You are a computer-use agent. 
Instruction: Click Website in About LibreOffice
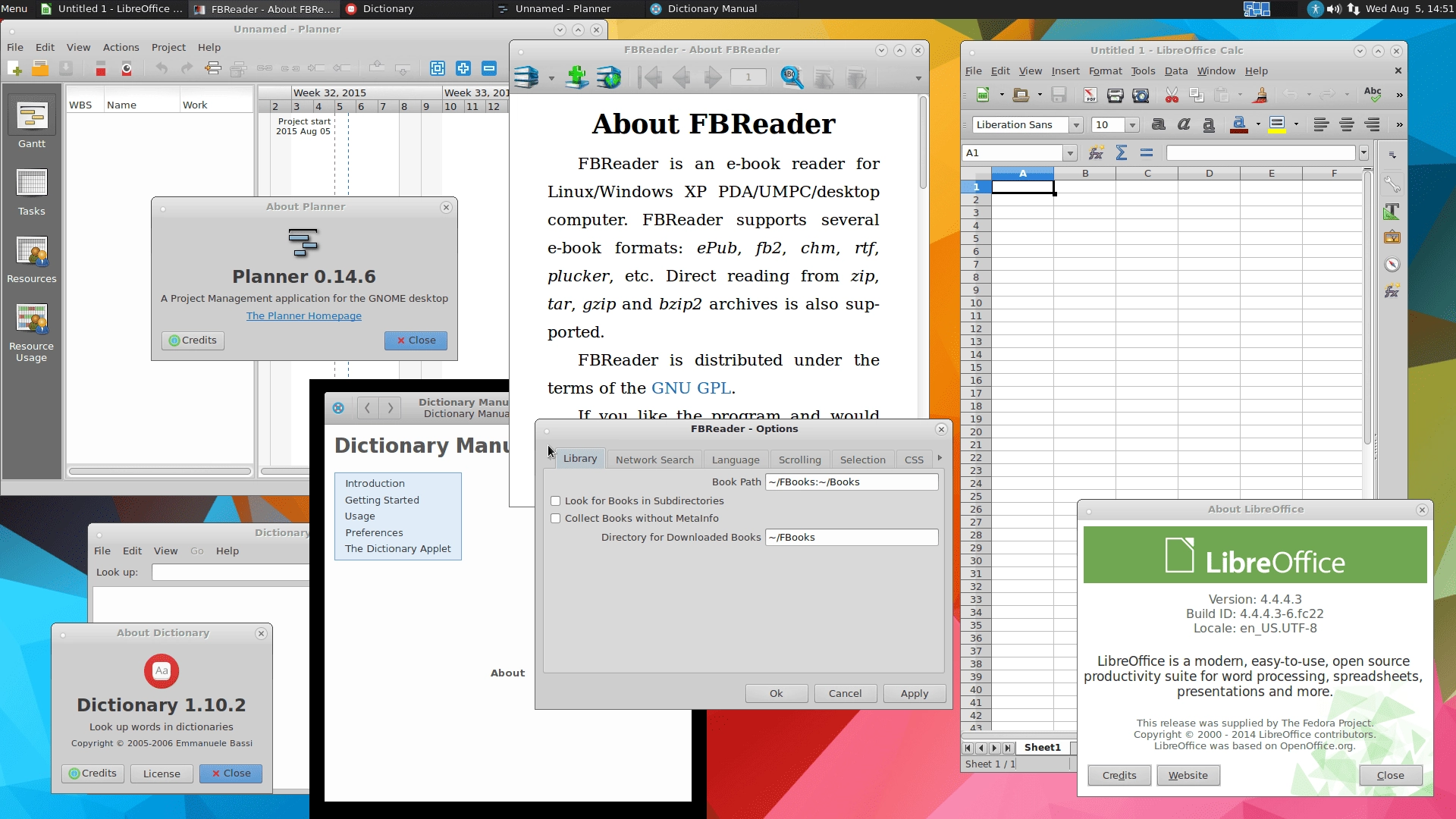(x=1188, y=776)
